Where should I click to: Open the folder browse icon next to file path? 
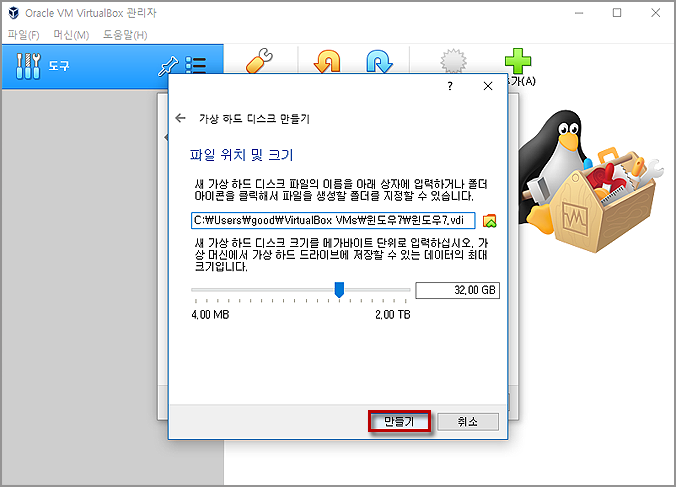(489, 221)
